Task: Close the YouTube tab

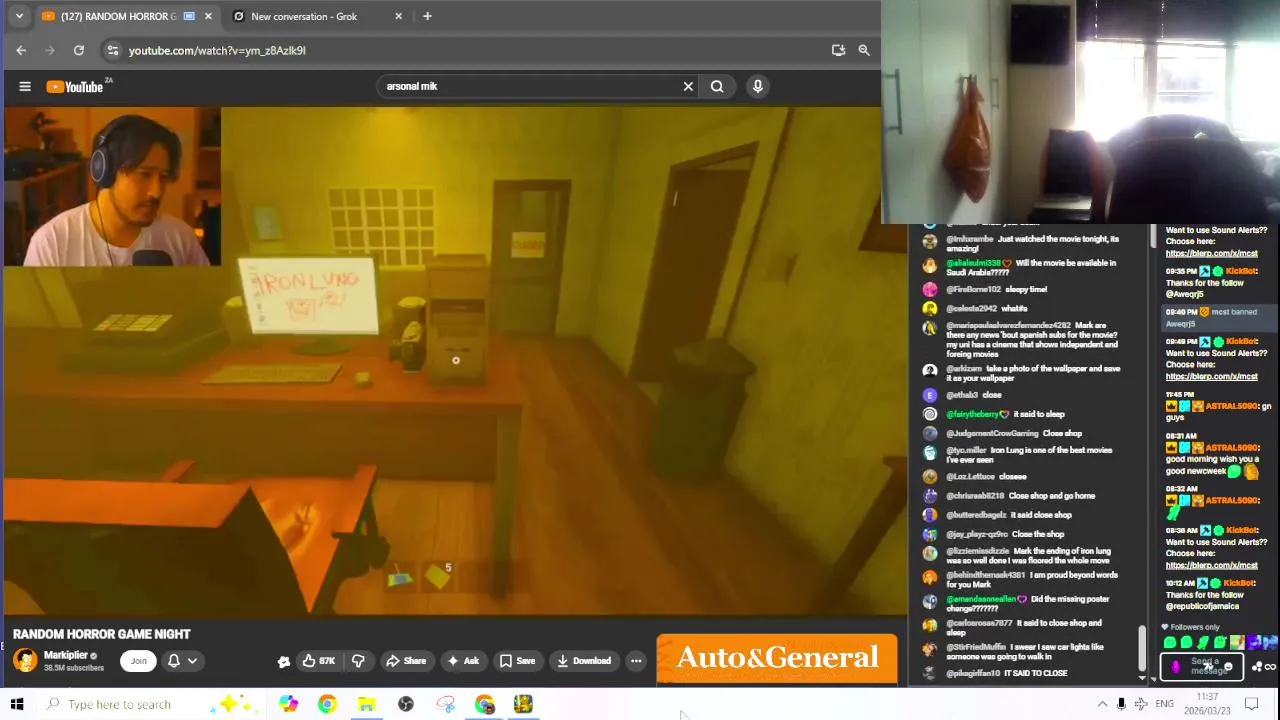Action: [208, 16]
